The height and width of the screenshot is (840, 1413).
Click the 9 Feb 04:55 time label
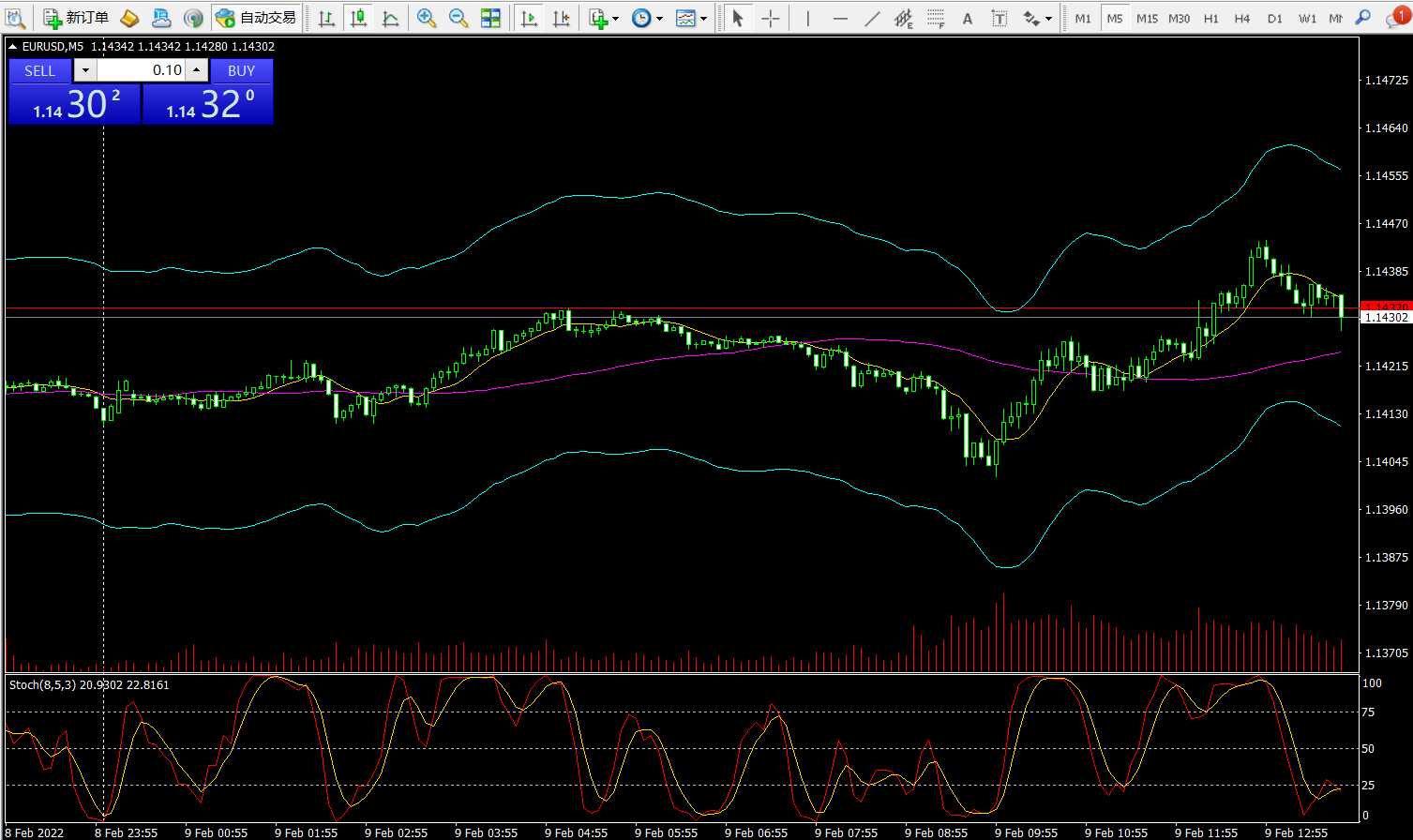576,832
